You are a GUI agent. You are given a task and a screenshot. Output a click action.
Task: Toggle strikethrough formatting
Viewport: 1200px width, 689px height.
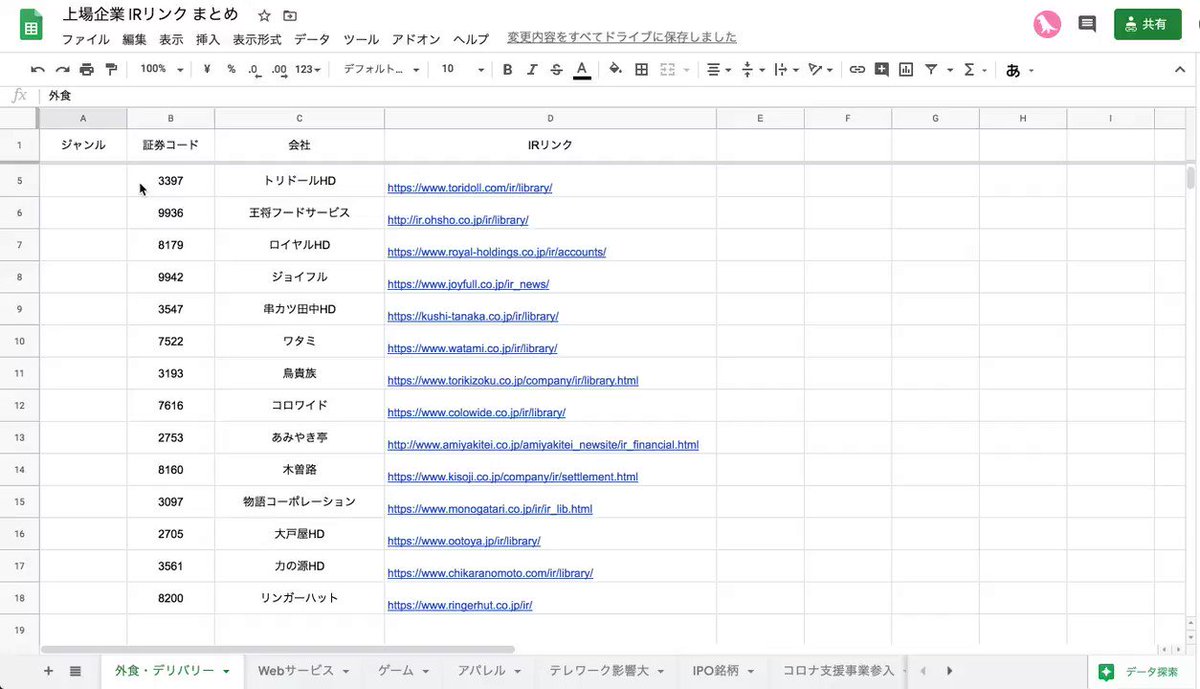(556, 70)
